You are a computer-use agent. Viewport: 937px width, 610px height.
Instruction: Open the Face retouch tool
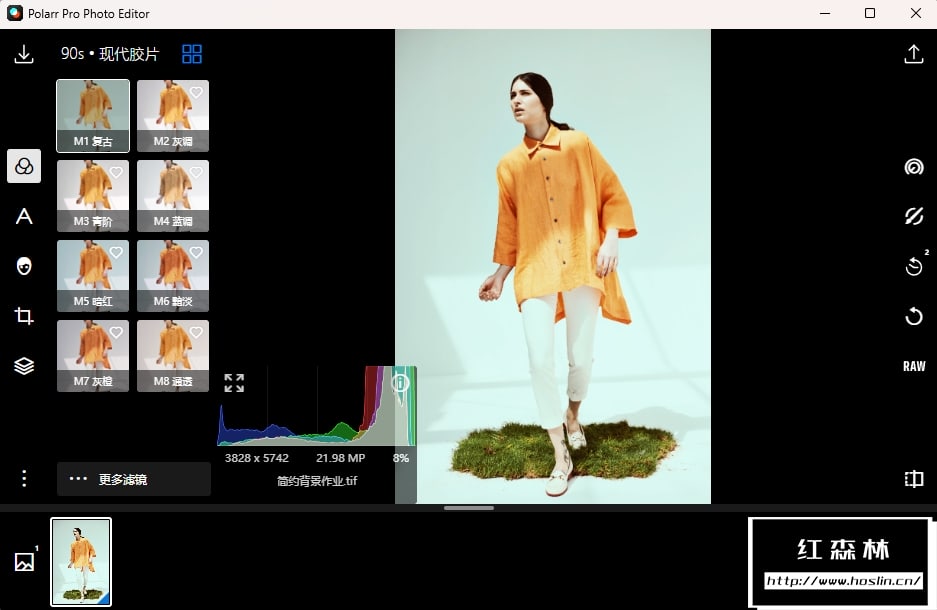24,266
